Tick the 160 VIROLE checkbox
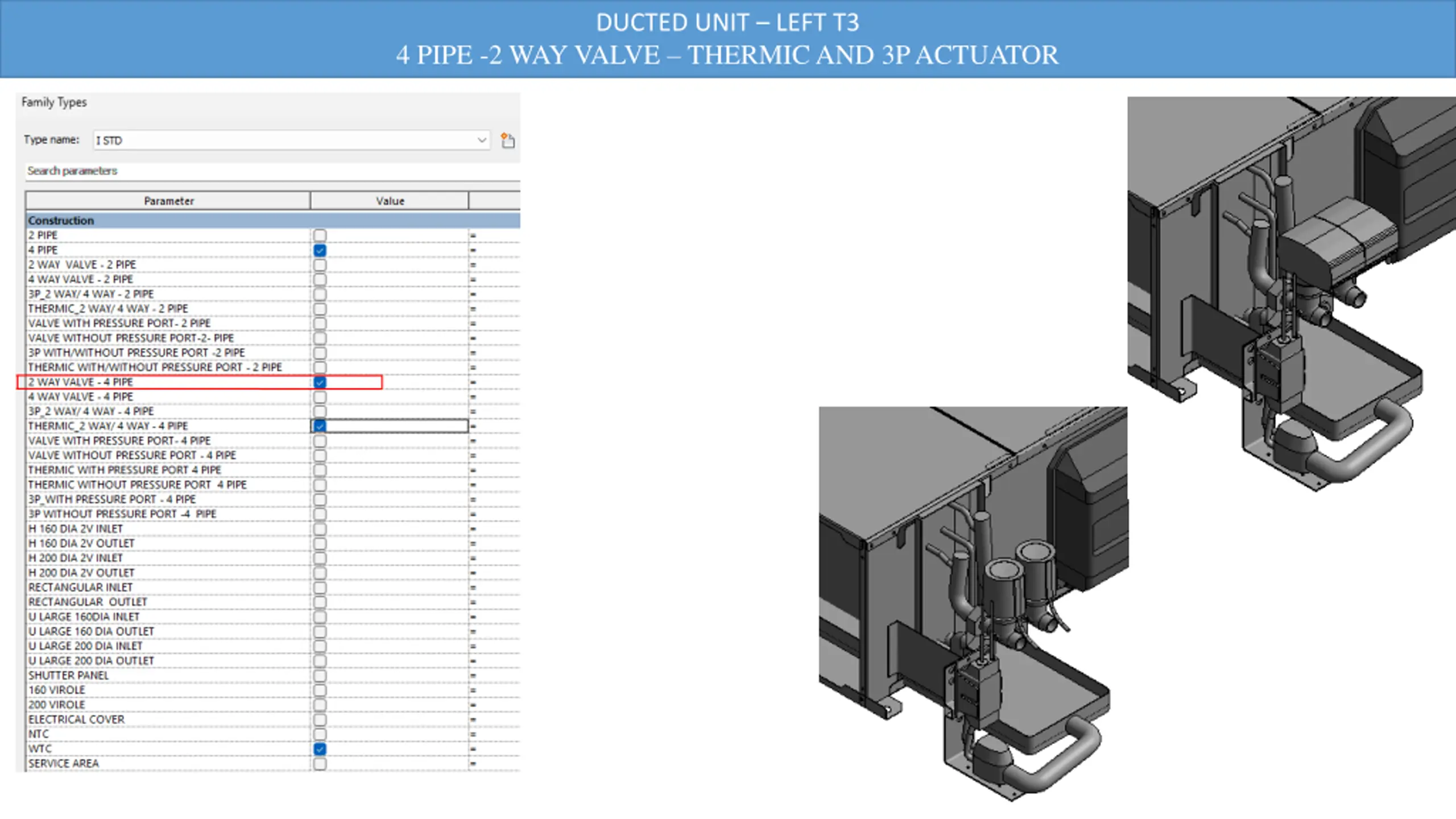 click(x=320, y=690)
